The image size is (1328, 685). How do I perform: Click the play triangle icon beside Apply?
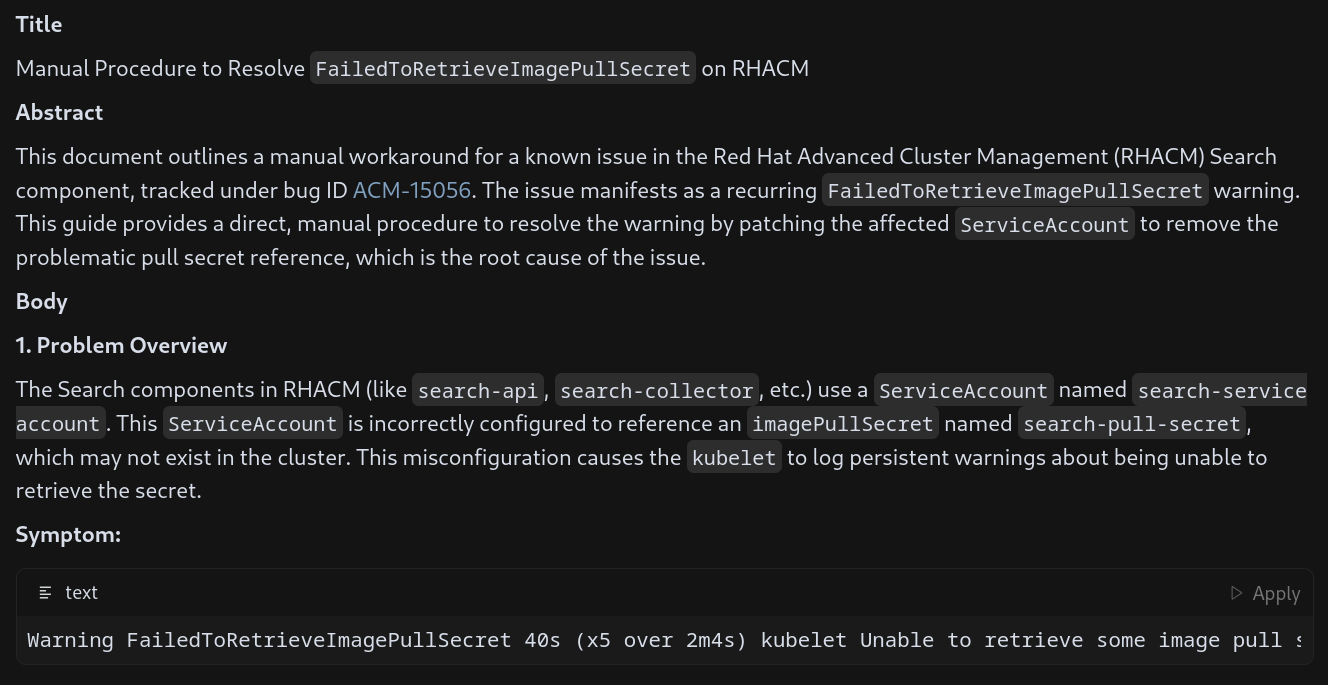(1236, 593)
